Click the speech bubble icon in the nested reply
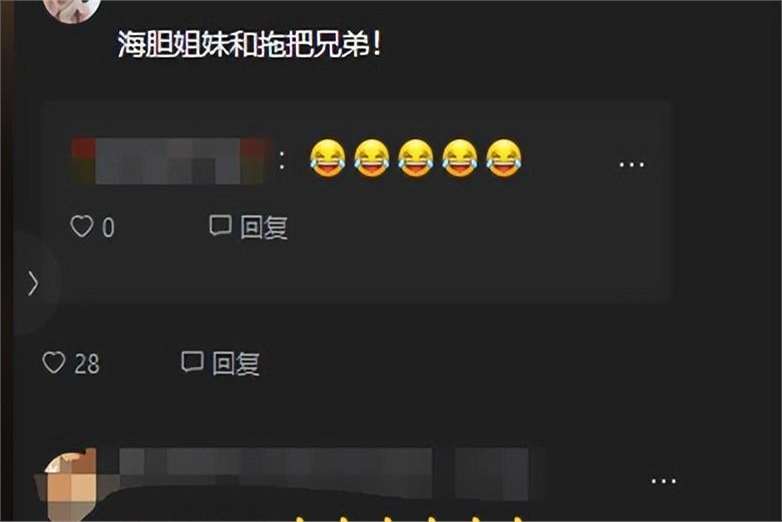This screenshot has width=782, height=522. (220, 225)
